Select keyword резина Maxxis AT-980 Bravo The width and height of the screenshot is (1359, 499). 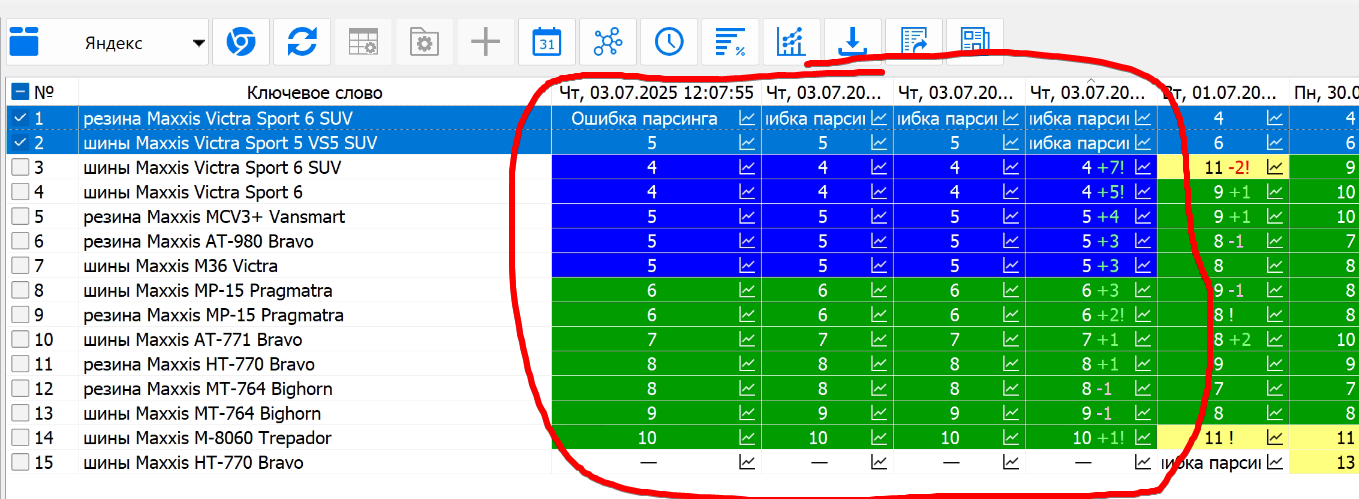198,241
